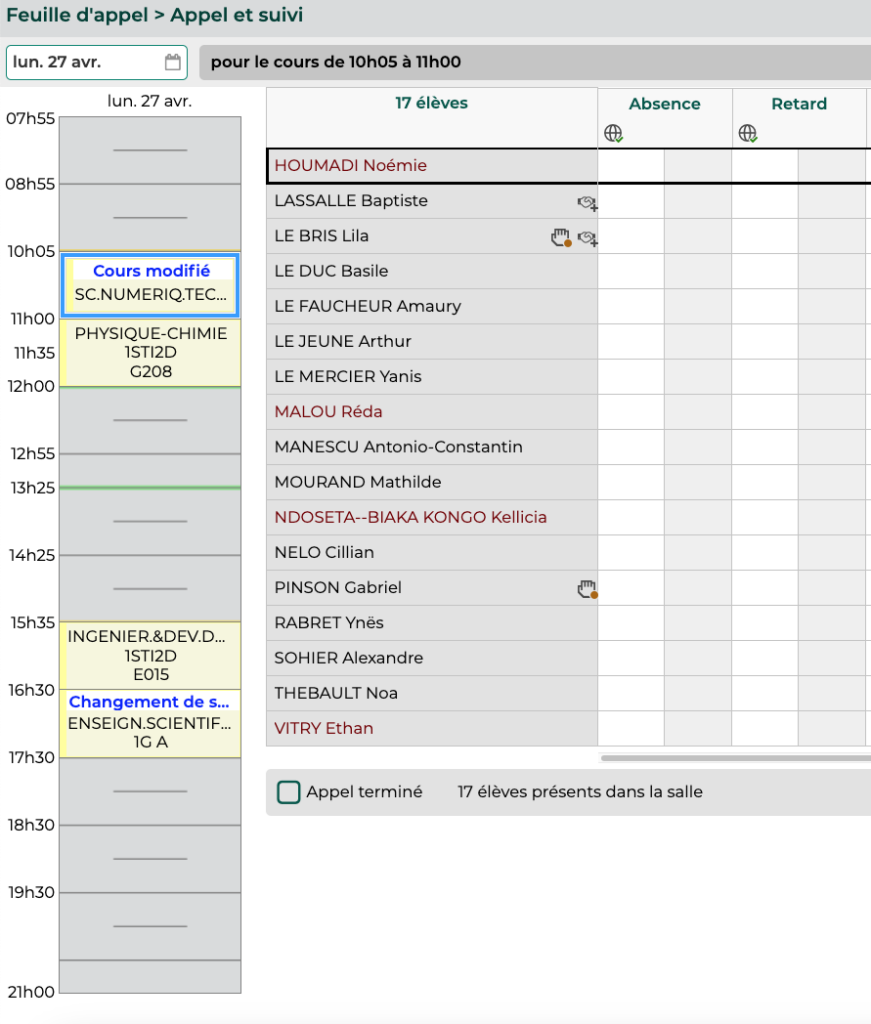
Task: Select the Absence column header
Action: coord(664,104)
